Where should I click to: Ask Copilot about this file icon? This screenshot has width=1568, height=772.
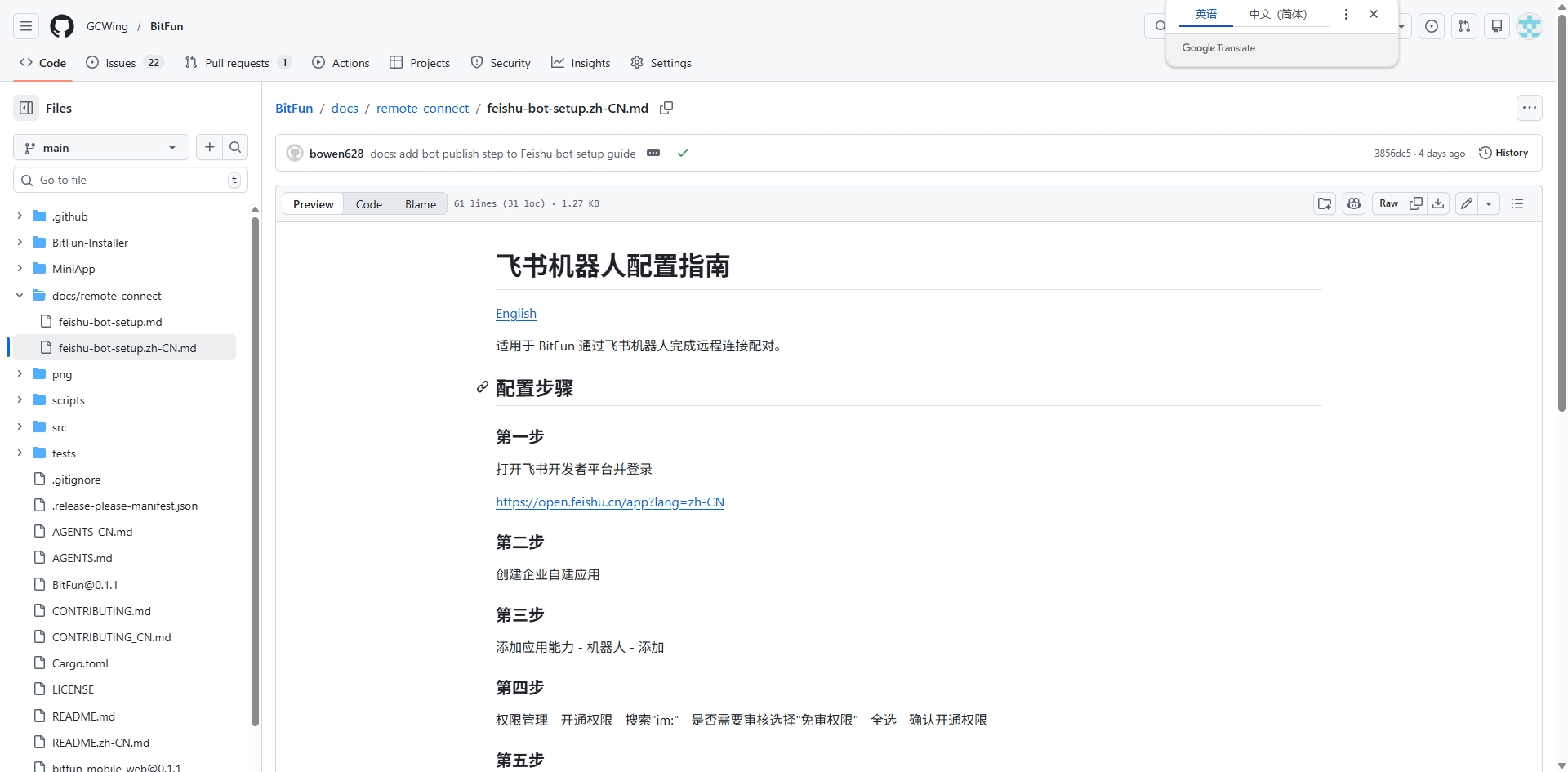coord(1354,203)
